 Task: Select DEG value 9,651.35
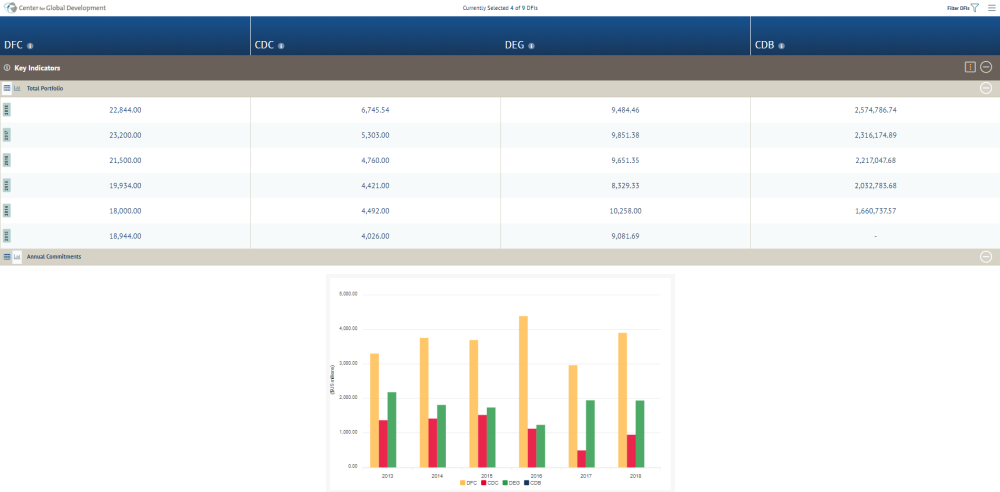(625, 160)
